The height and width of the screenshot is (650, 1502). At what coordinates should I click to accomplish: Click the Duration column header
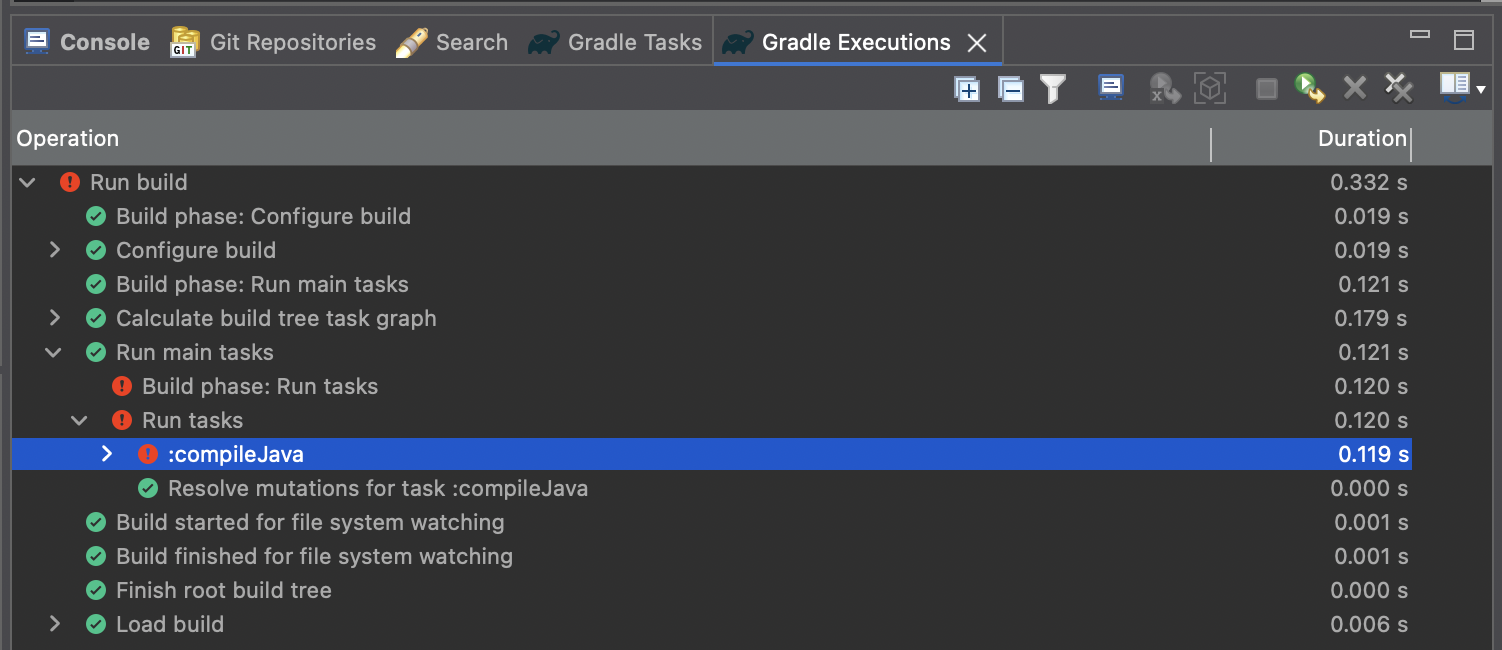coord(1361,139)
